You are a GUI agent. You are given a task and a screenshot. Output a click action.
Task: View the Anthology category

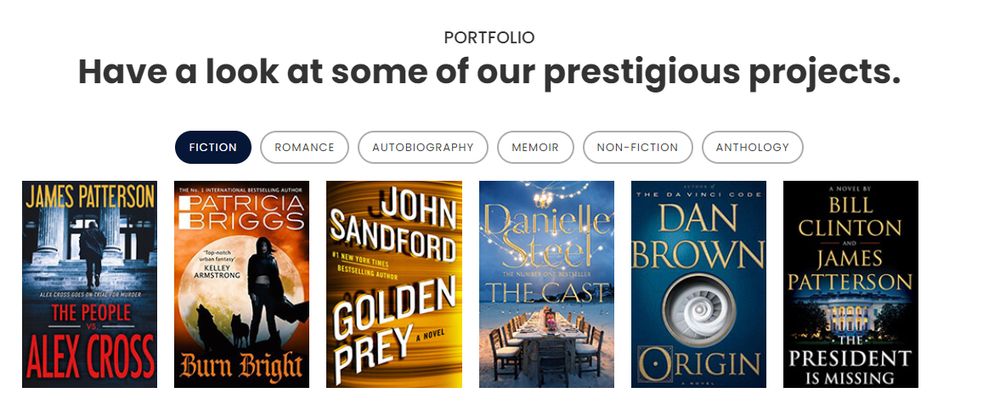coord(753,147)
